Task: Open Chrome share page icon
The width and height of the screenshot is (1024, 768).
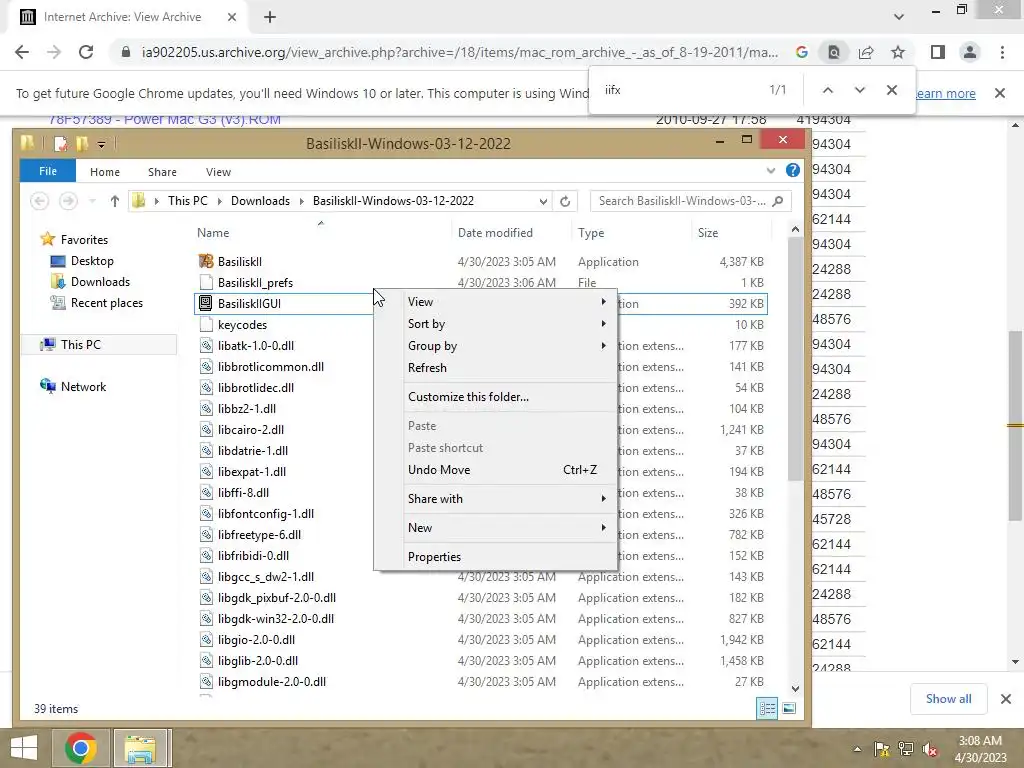Action: click(866, 52)
